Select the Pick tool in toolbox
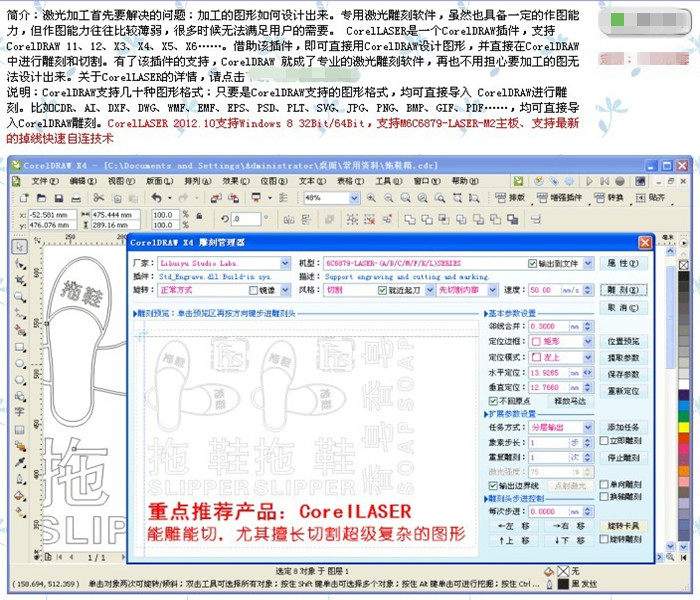 [20, 246]
